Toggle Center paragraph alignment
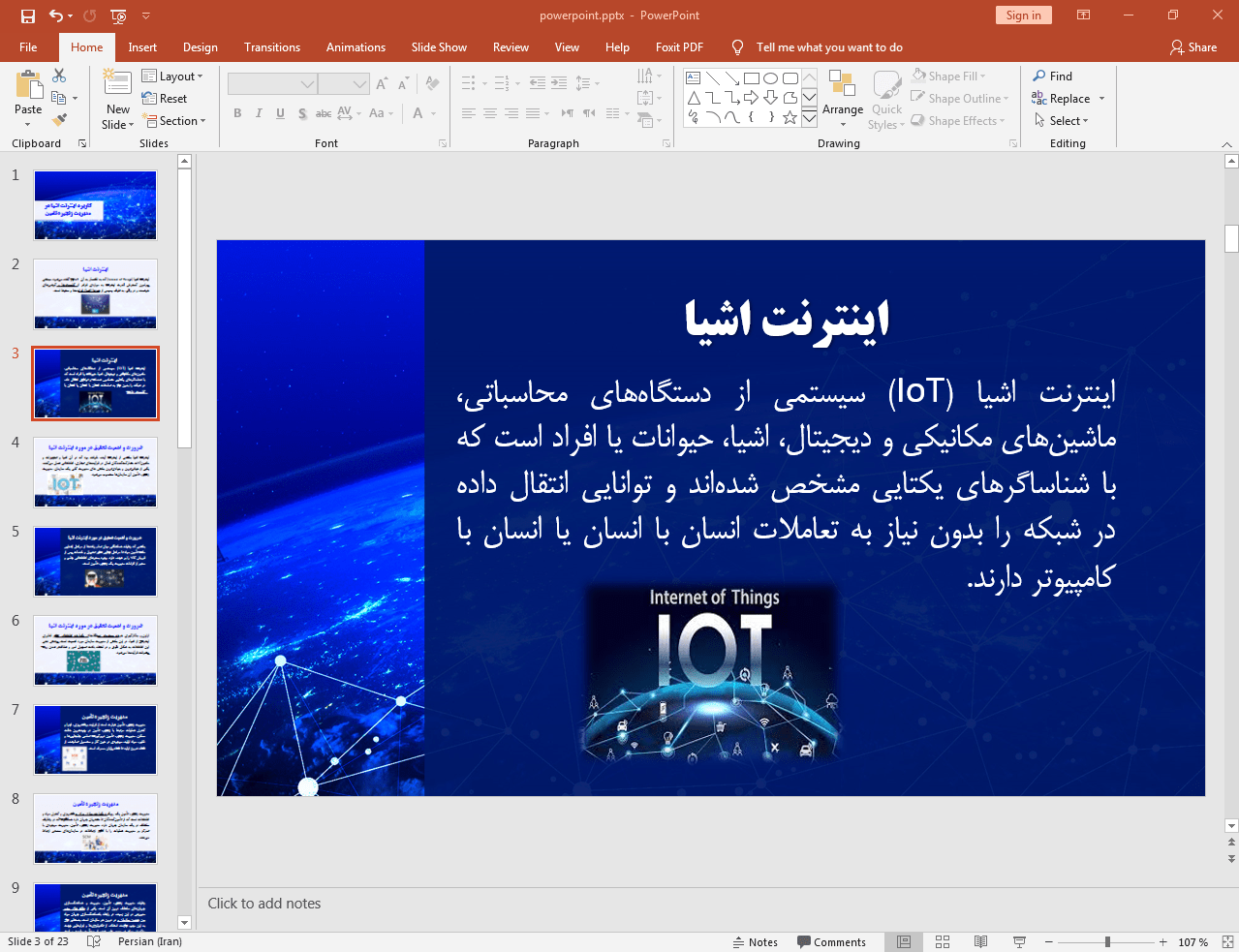 pyautogui.click(x=490, y=113)
